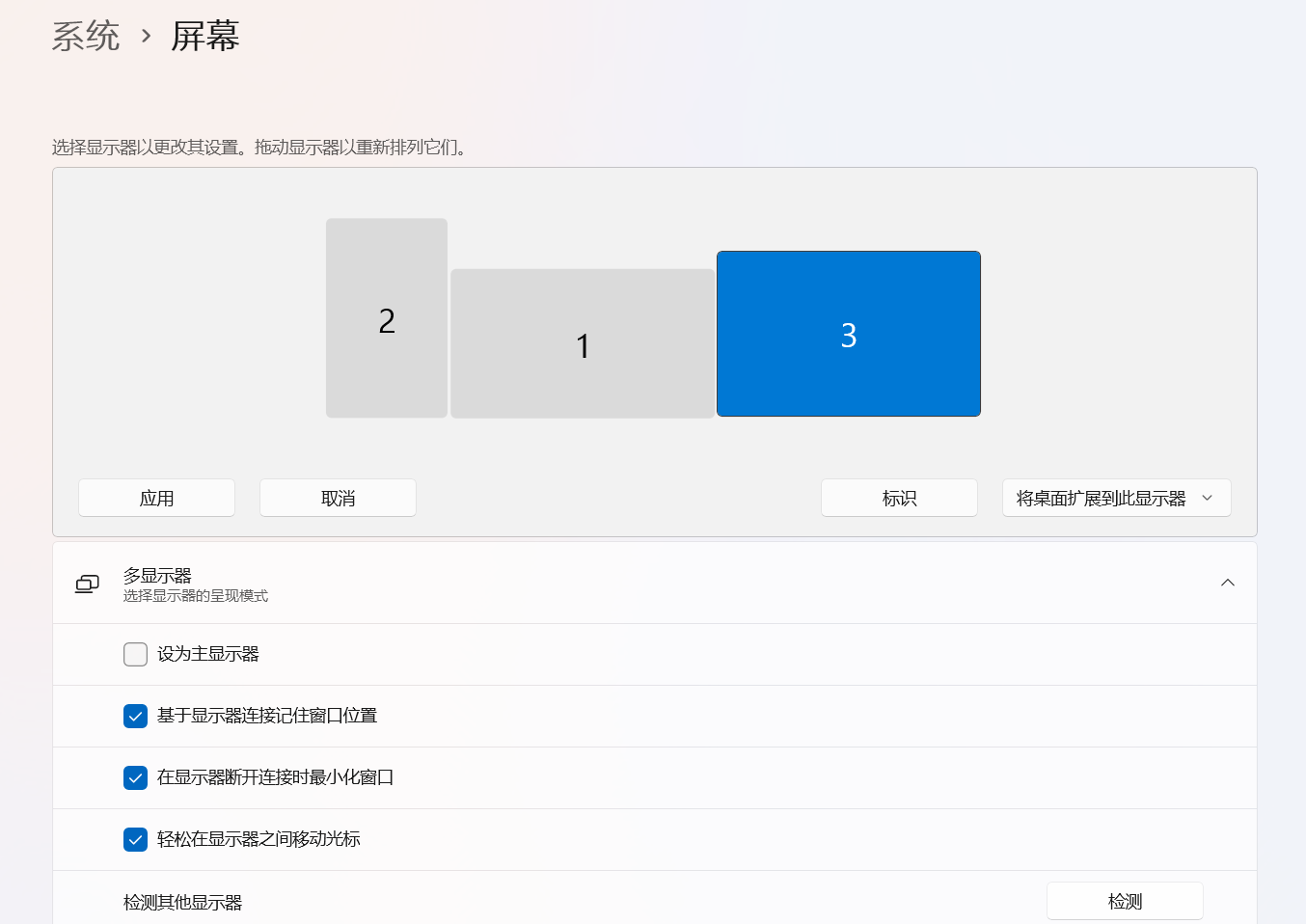The width and height of the screenshot is (1306, 924).
Task: Disable 在显示器断开连接时最小化窗口
Action: [135, 777]
